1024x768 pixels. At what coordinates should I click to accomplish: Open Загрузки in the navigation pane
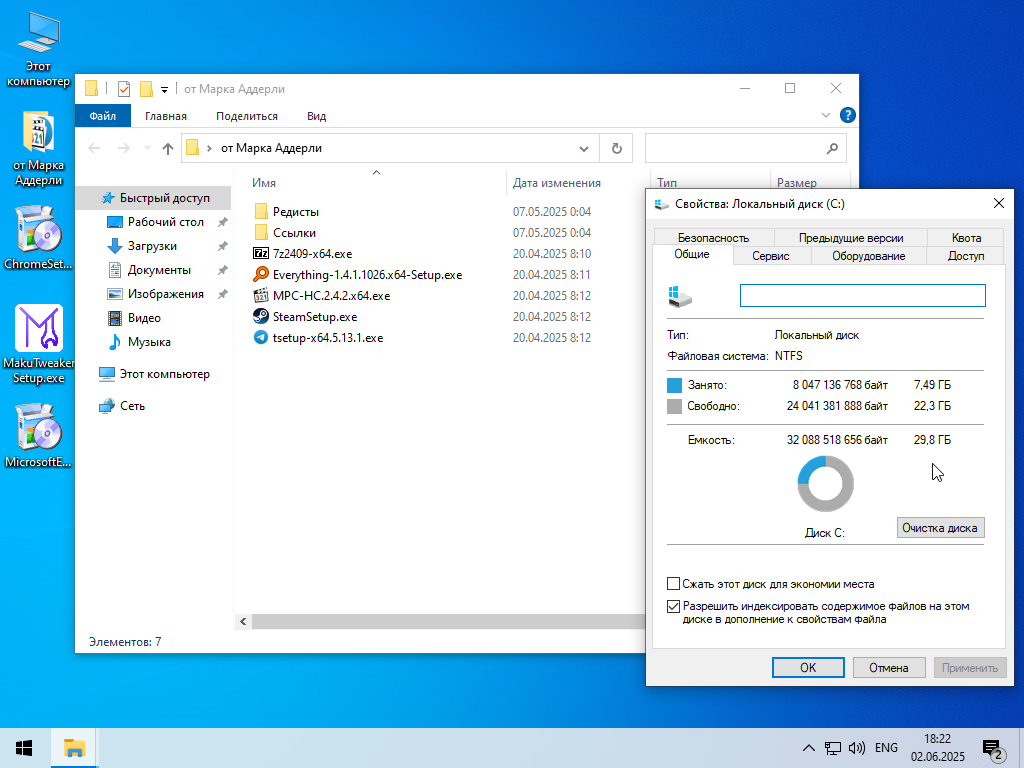coord(152,246)
